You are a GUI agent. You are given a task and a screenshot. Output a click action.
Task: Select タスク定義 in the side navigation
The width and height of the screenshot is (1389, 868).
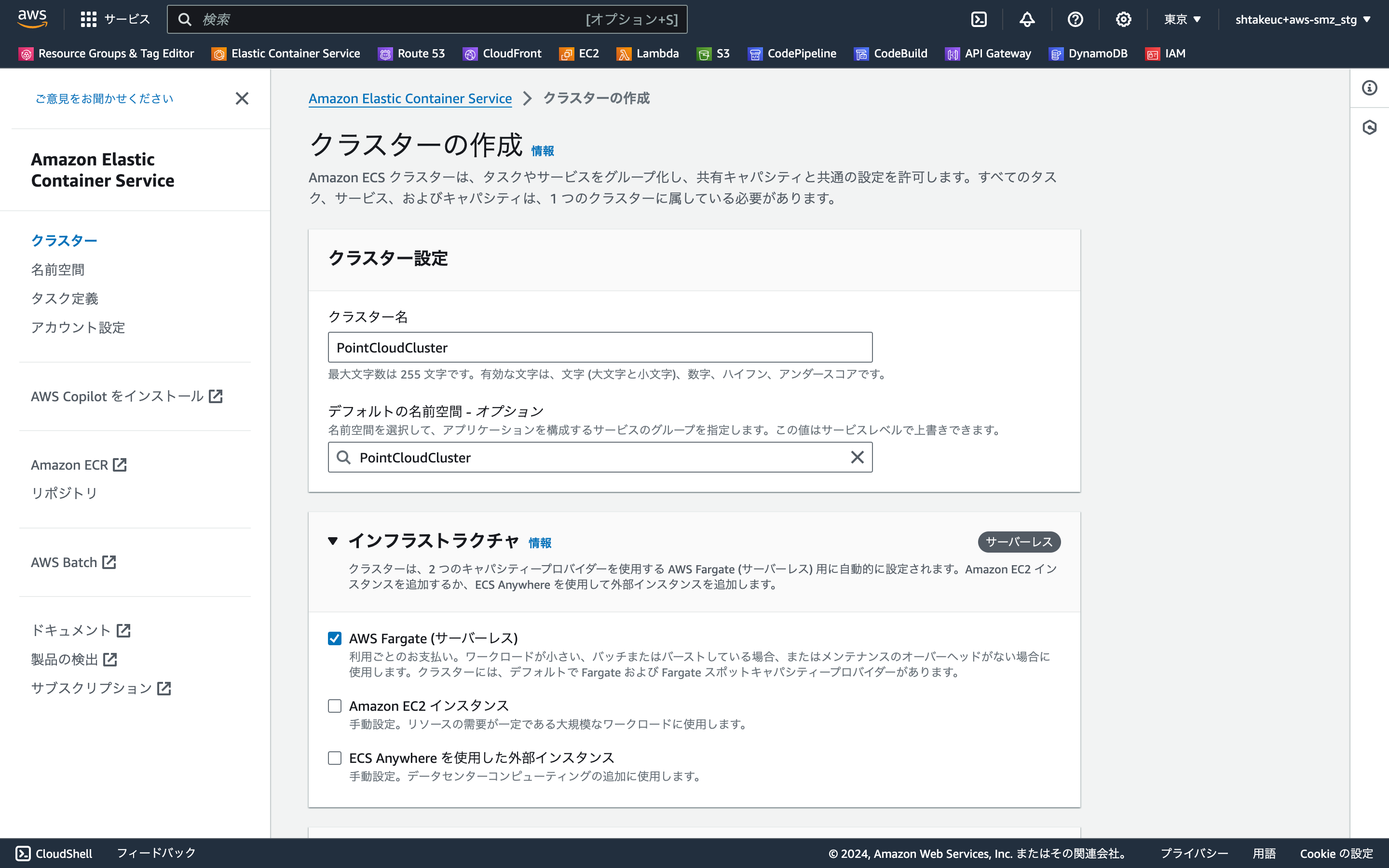tap(65, 298)
